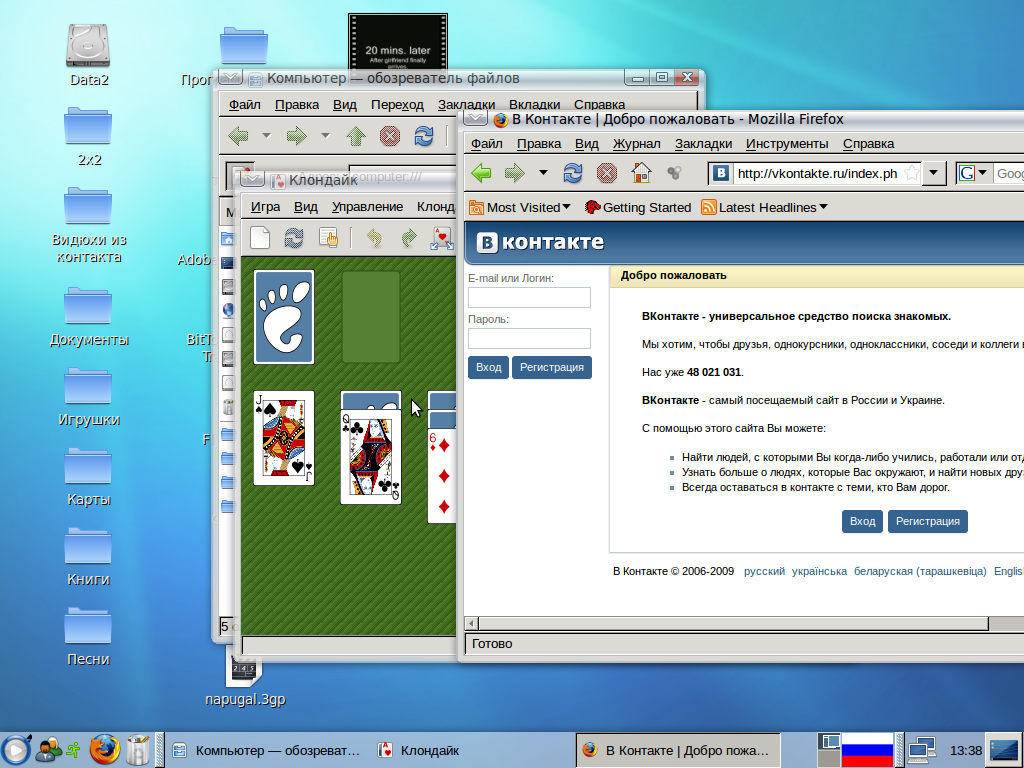Screen dimensions: 1024x768
Task: Open Переход menu in file browser
Action: point(397,104)
